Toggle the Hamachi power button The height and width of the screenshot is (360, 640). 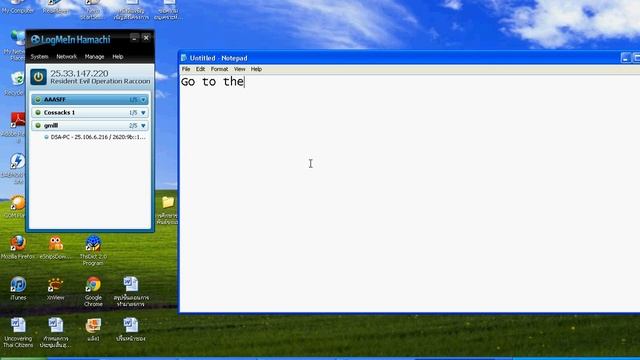(38, 77)
